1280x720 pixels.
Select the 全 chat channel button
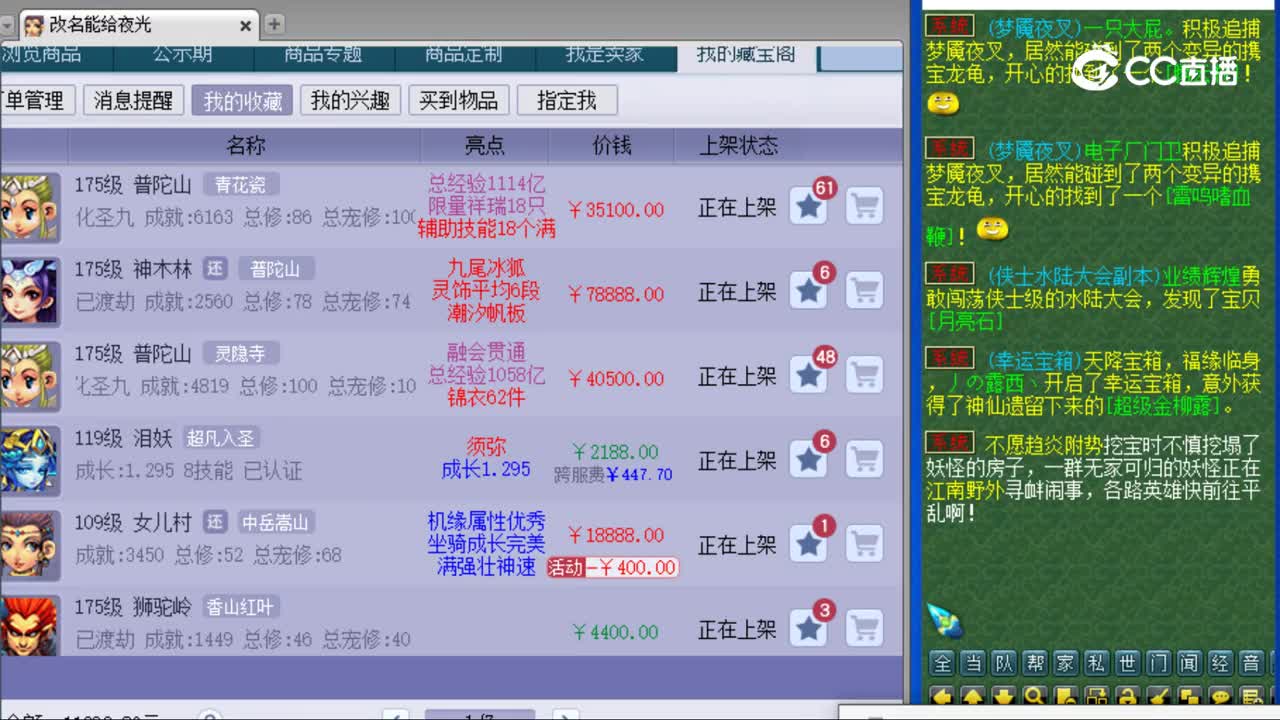pos(942,663)
